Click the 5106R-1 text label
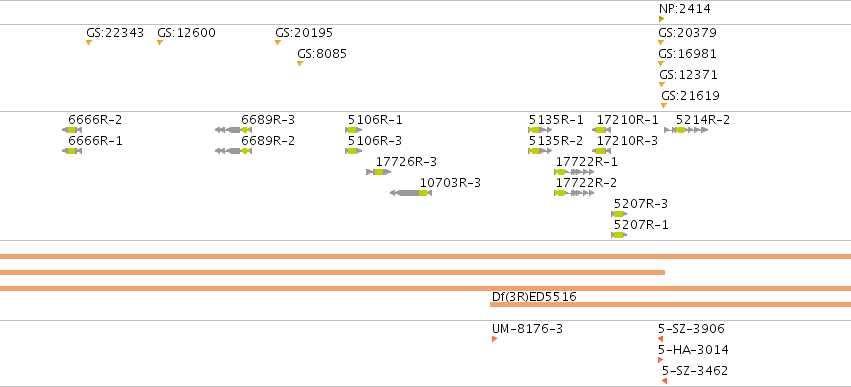The height and width of the screenshot is (387, 851). click(x=375, y=120)
